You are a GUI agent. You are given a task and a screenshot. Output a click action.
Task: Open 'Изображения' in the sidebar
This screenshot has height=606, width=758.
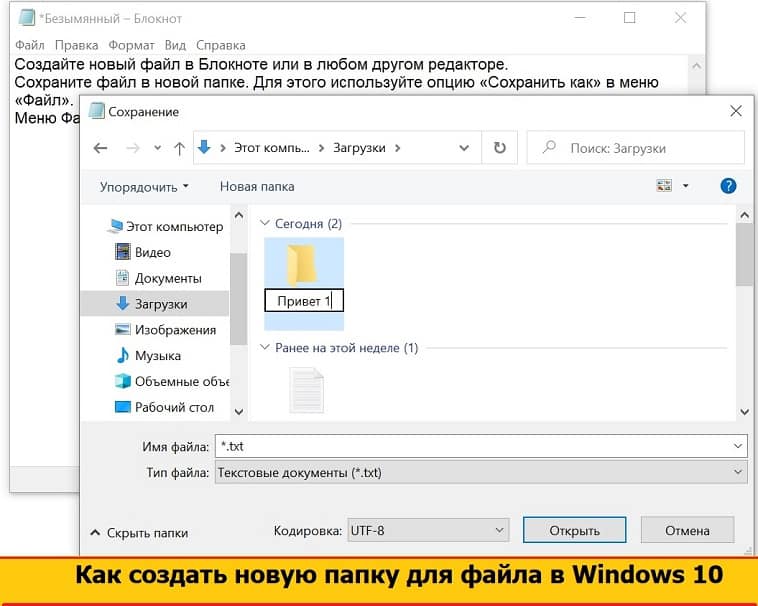[166, 330]
